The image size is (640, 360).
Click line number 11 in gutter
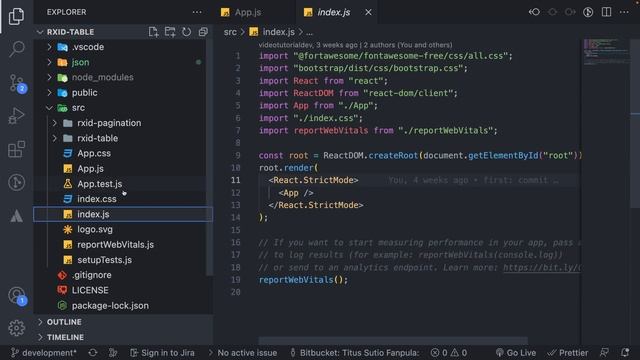(236, 180)
